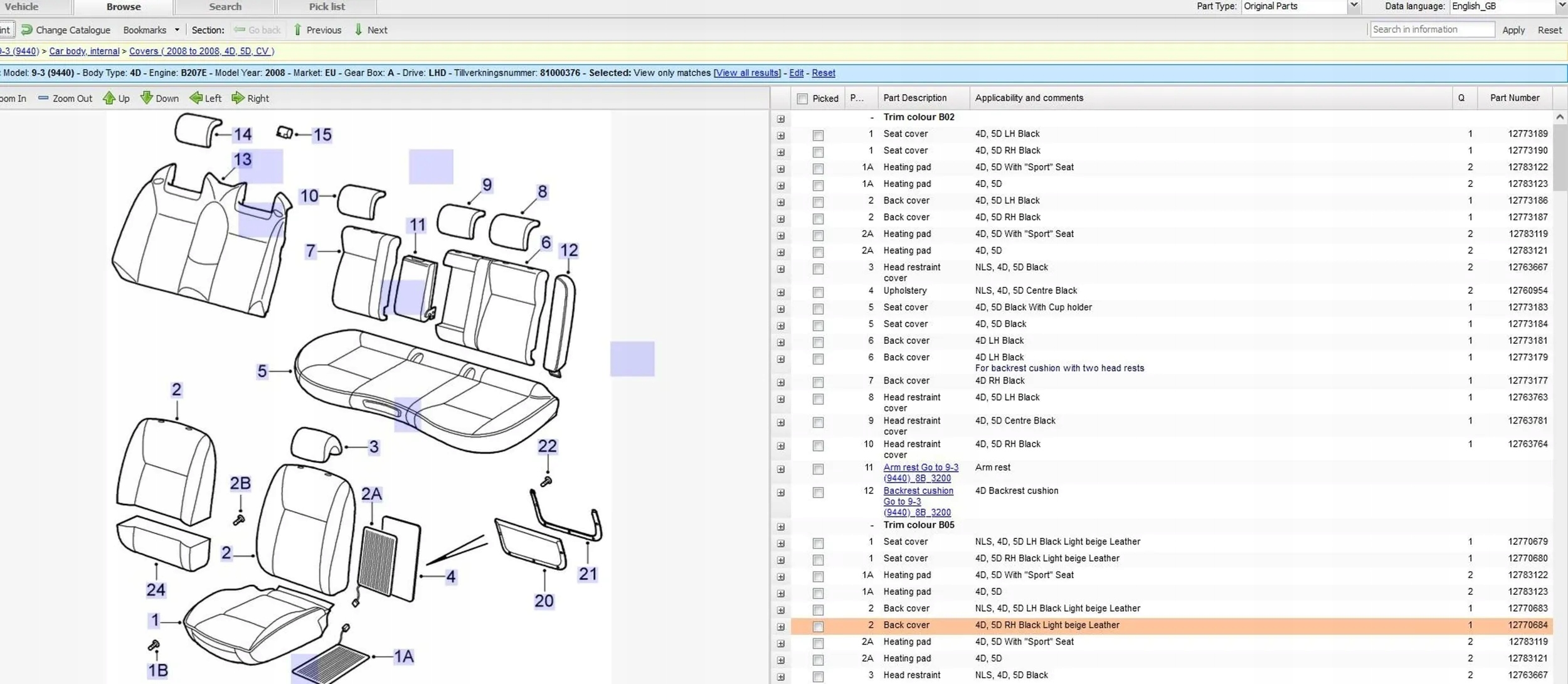Pan diagram with the Down arrow icon

pos(146,98)
